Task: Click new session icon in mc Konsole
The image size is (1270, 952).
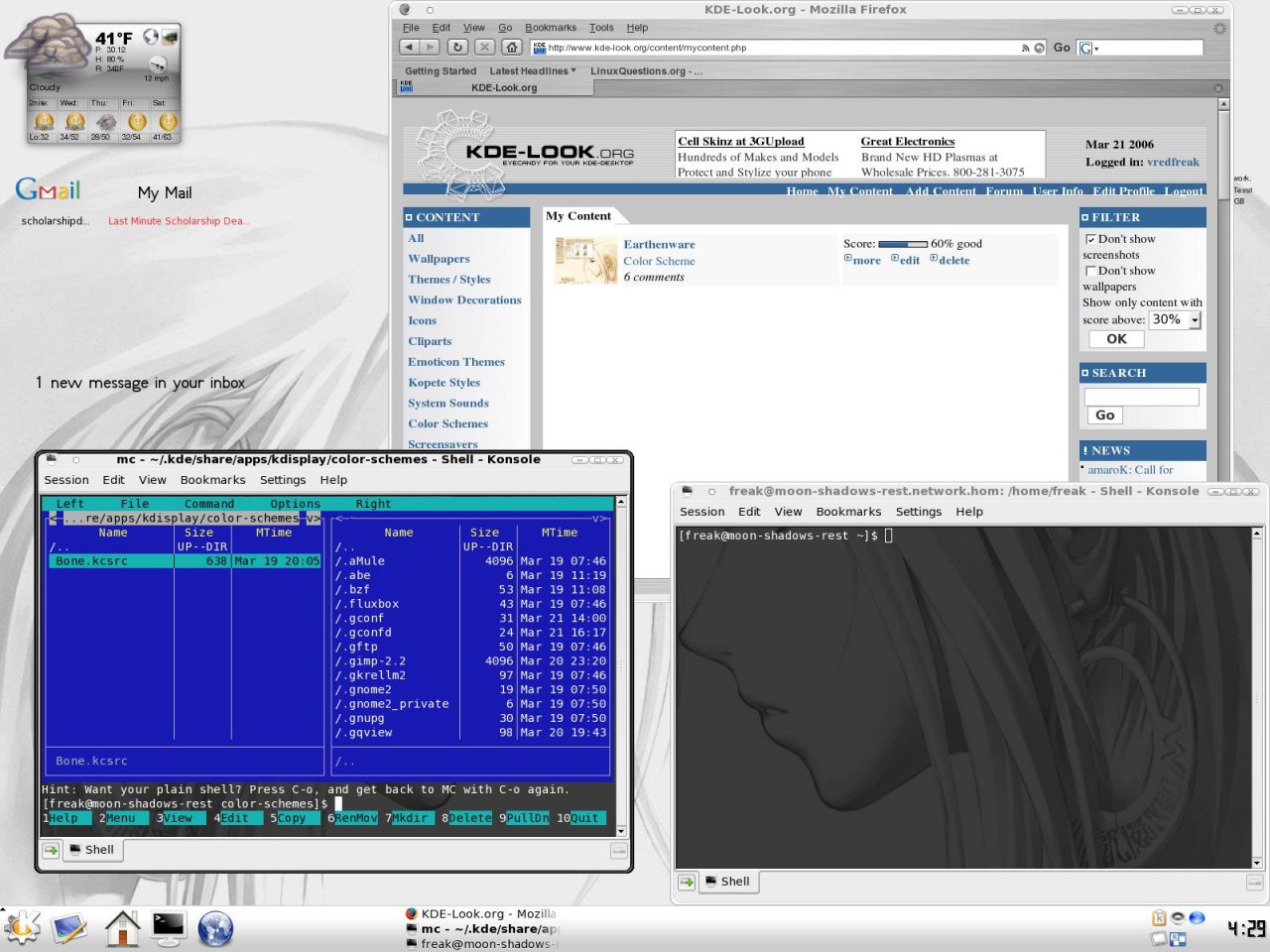Action: tap(51, 850)
